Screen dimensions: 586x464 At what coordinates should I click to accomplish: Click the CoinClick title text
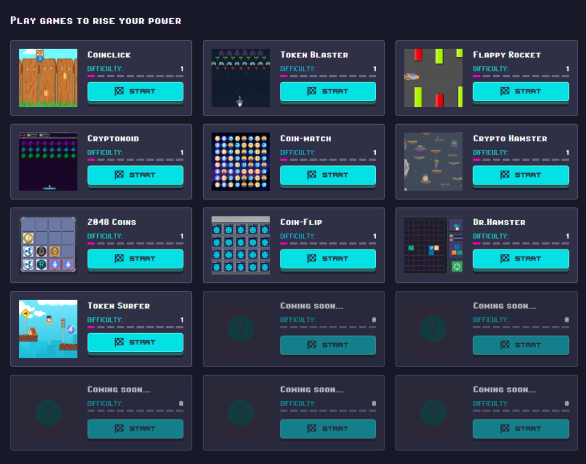(x=109, y=55)
